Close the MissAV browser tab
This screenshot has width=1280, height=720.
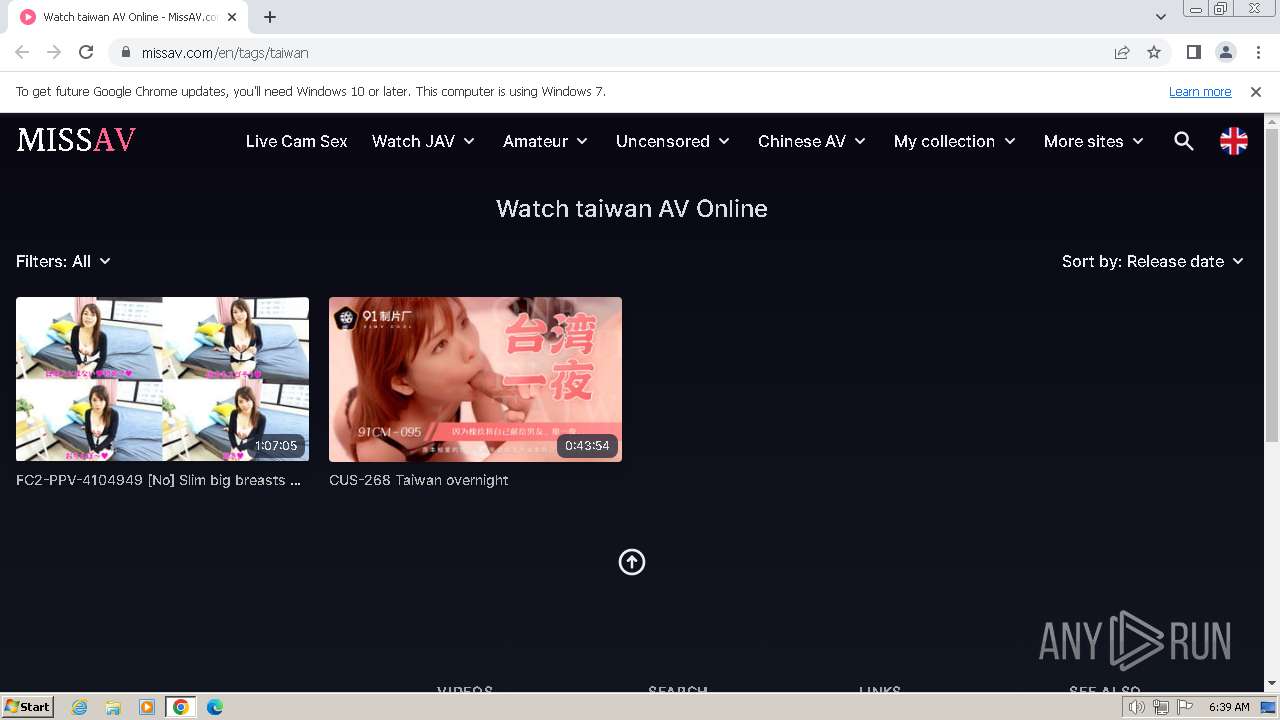232,17
